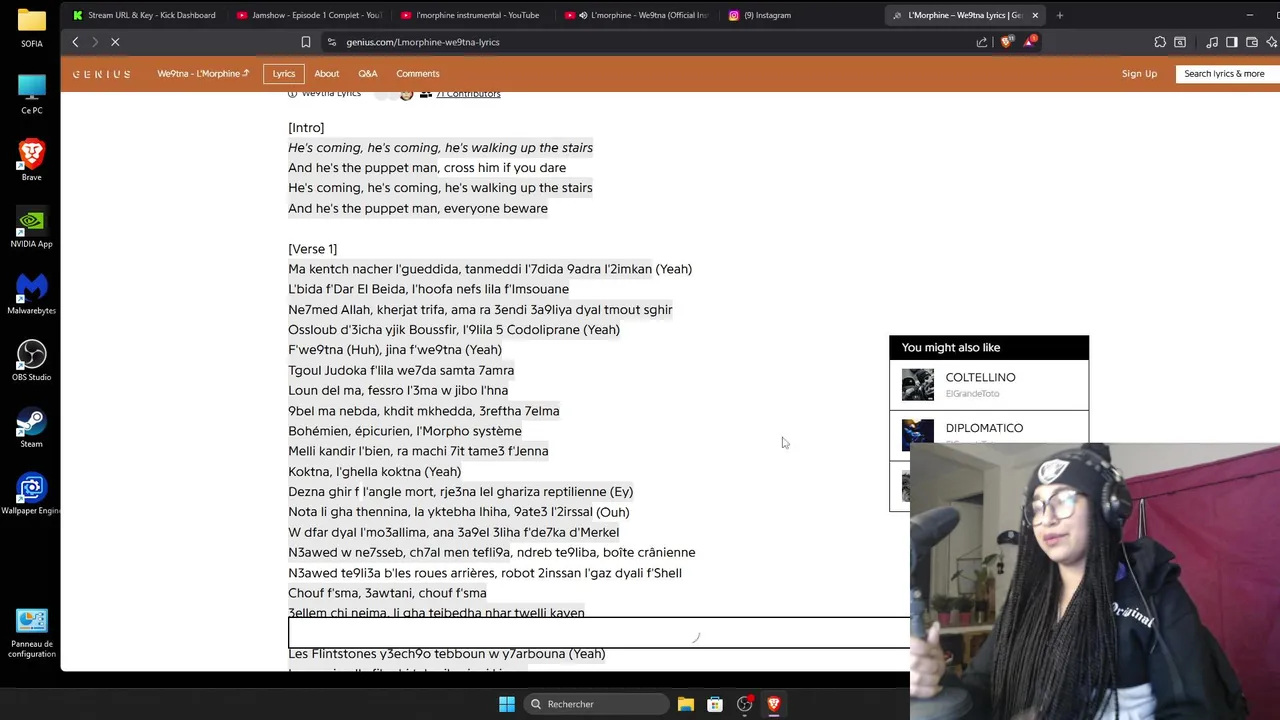Open the NVIDIA App desktop shortcut
1280x720 pixels.
(32, 227)
